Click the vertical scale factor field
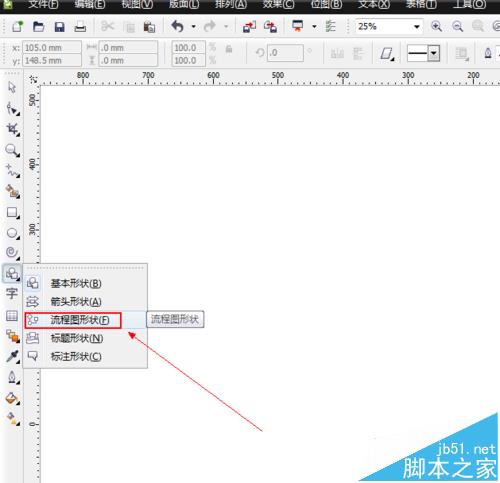The height and width of the screenshot is (483, 500). (188, 60)
